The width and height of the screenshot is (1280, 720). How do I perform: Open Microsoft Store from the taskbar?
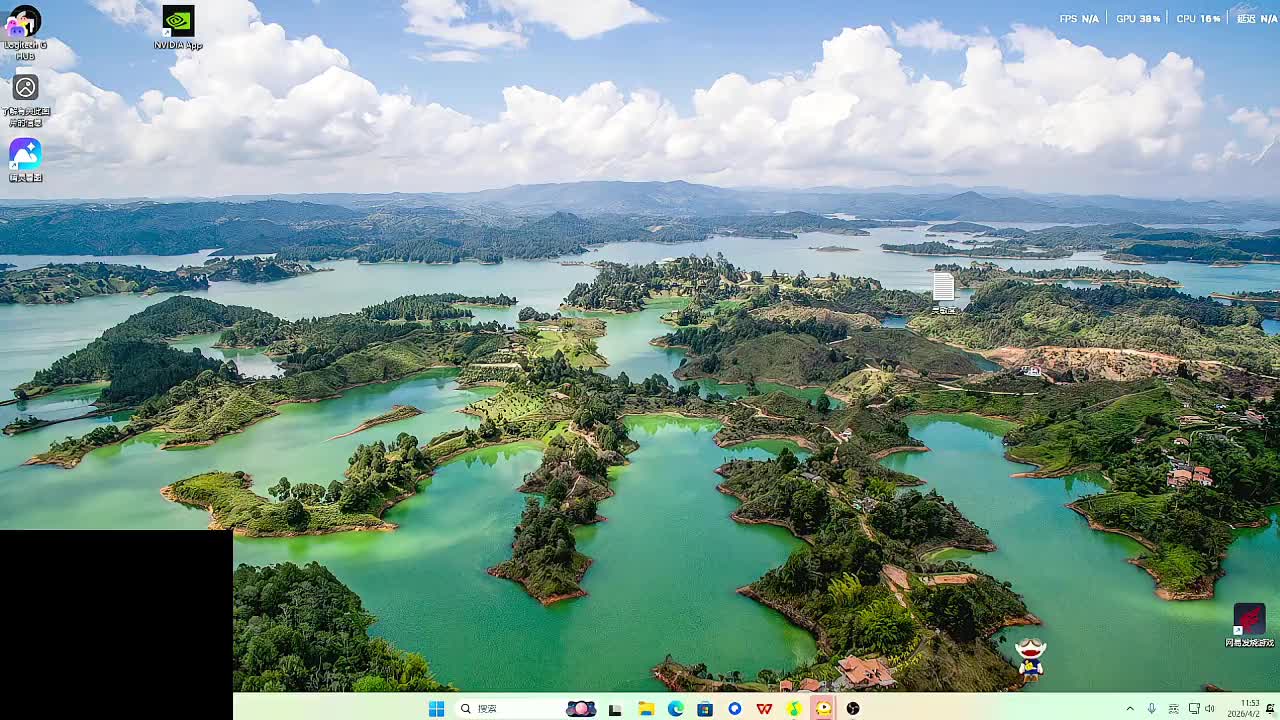[705, 709]
